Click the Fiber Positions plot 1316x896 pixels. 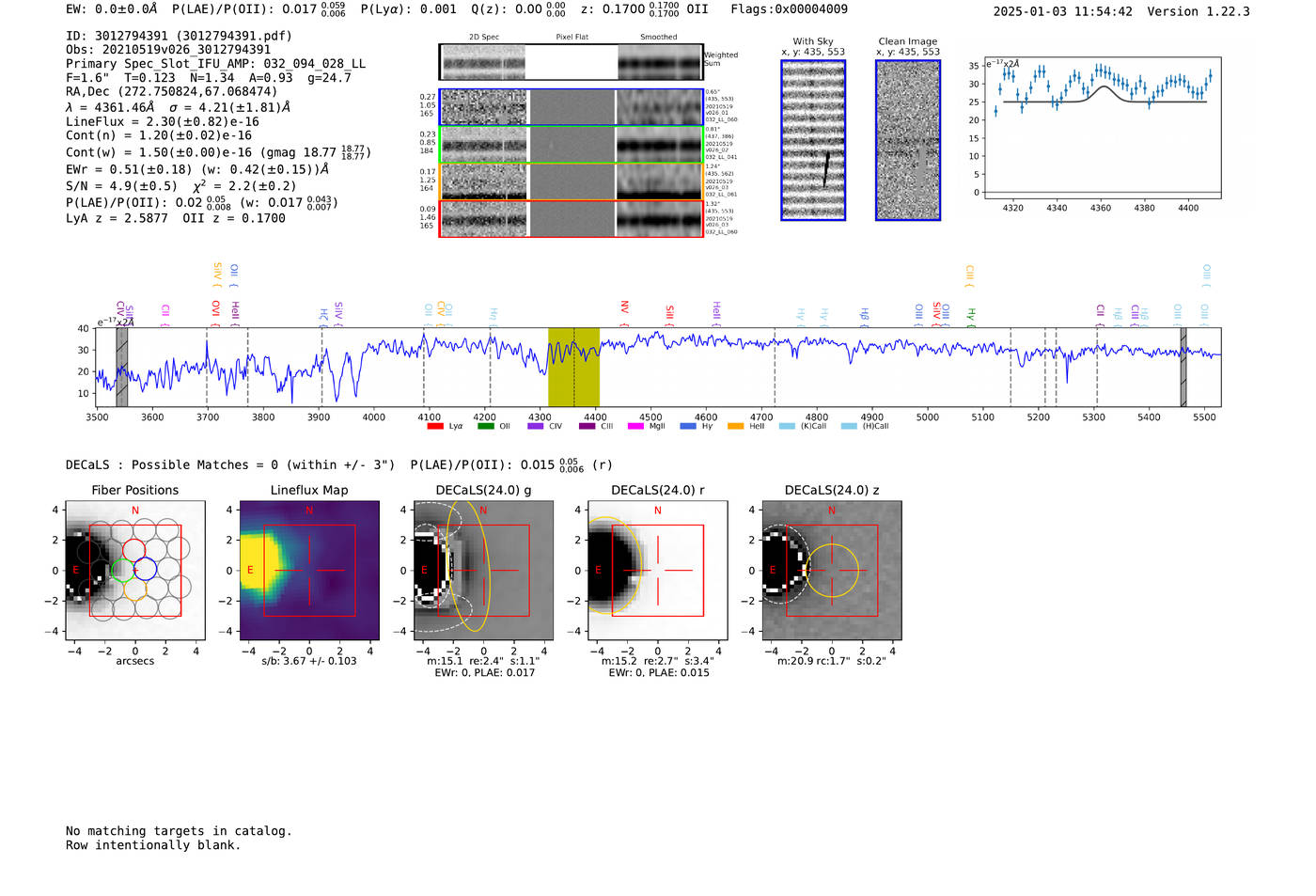135,571
